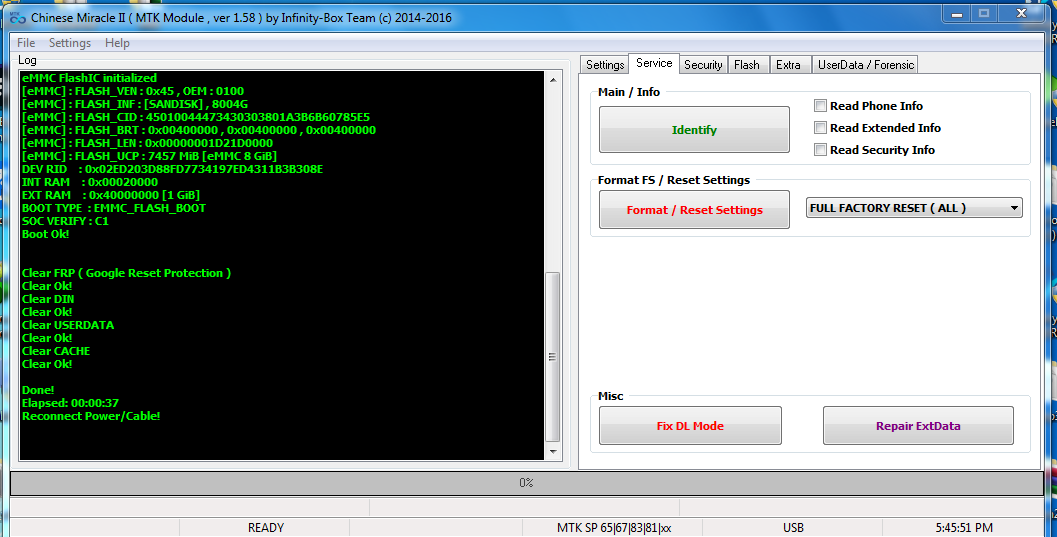Image resolution: width=1057 pixels, height=537 pixels.
Task: Click log line starting with 'DEV RID'
Action: tap(173, 169)
